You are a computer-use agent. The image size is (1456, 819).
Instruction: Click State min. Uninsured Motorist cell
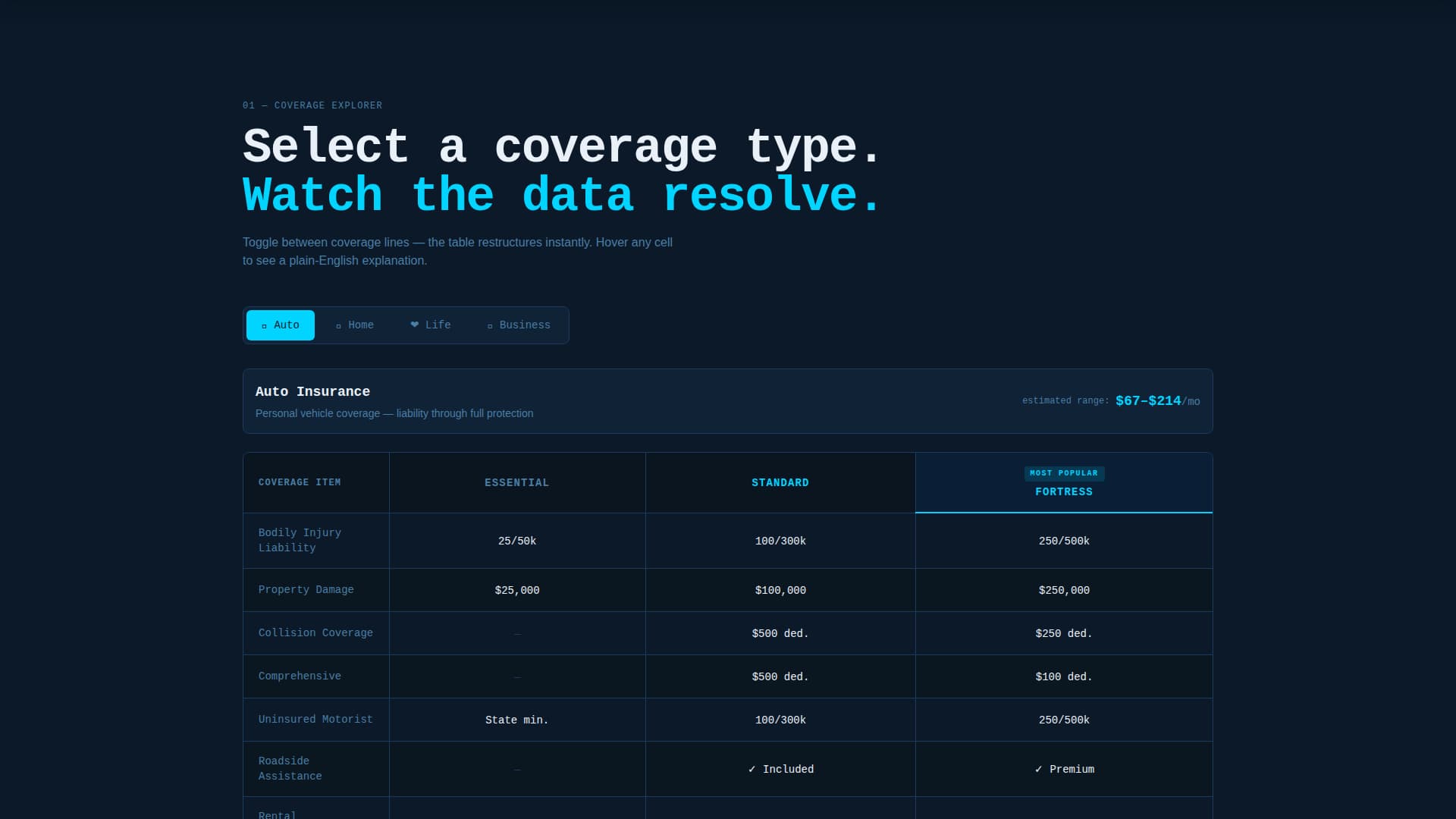click(x=517, y=720)
